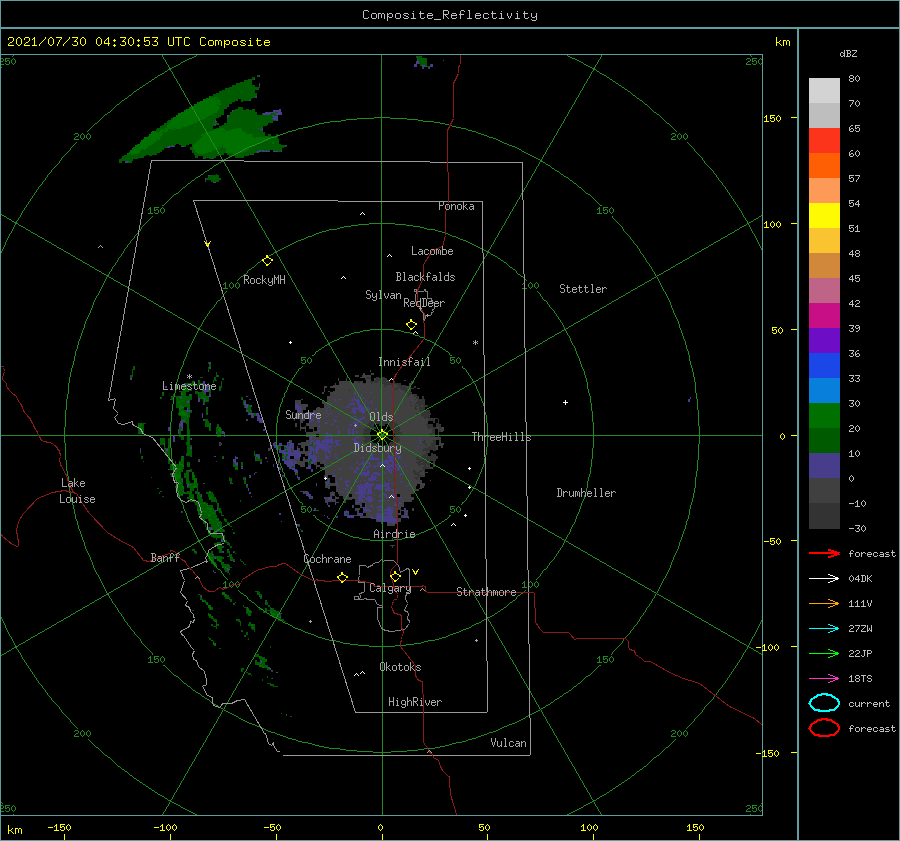900x841 pixels.
Task: Click the Vulcan label
Action: click(509, 743)
